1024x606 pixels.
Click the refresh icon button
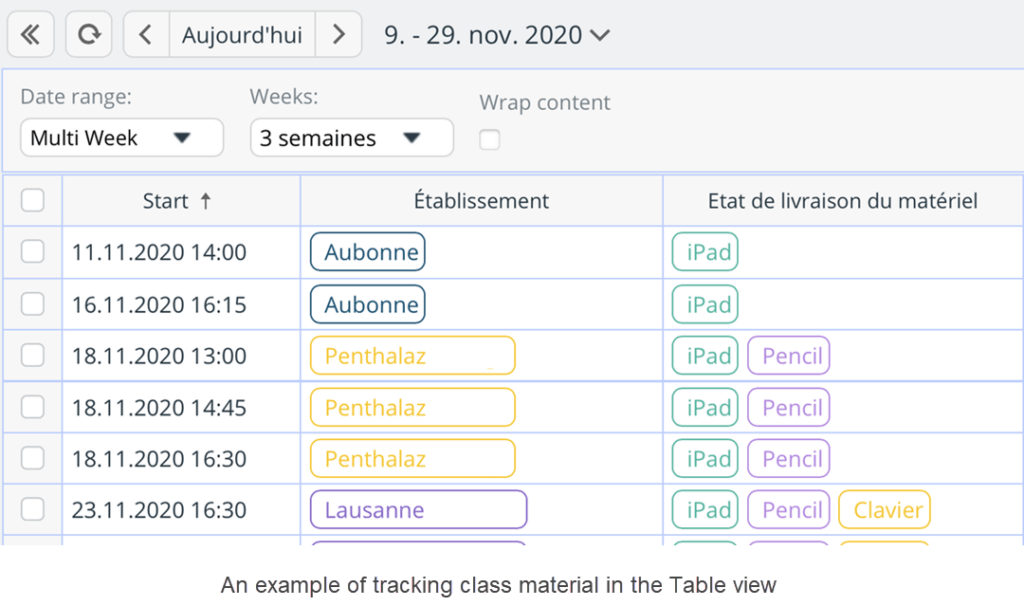89,35
